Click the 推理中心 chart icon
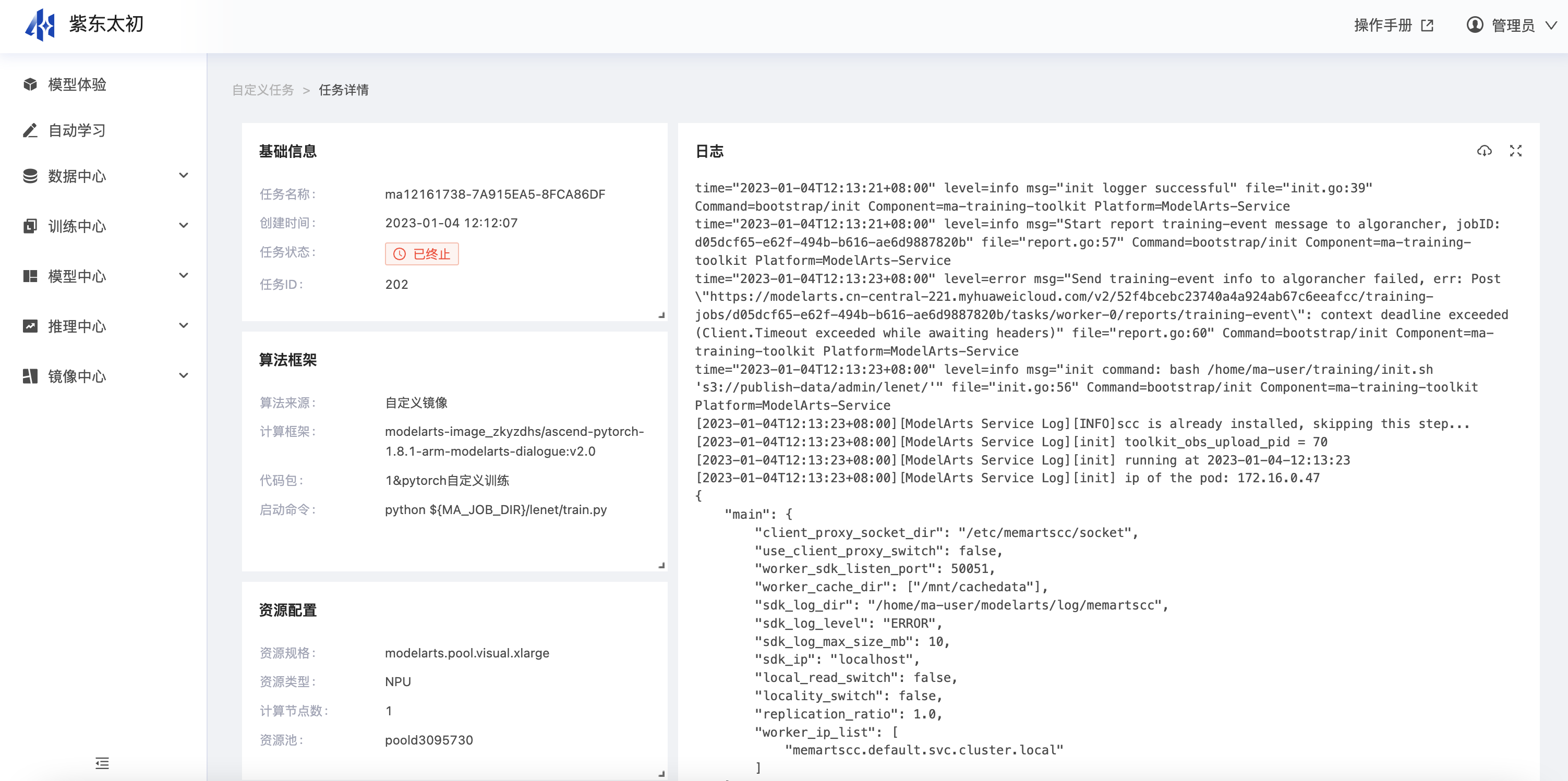Viewport: 1568px width, 781px height. click(30, 326)
